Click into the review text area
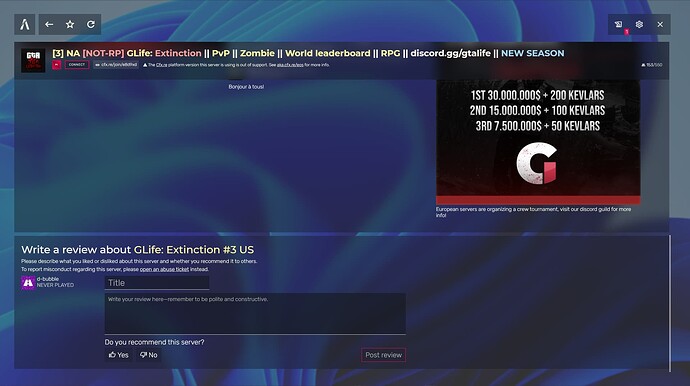690x386 pixels. (255, 314)
